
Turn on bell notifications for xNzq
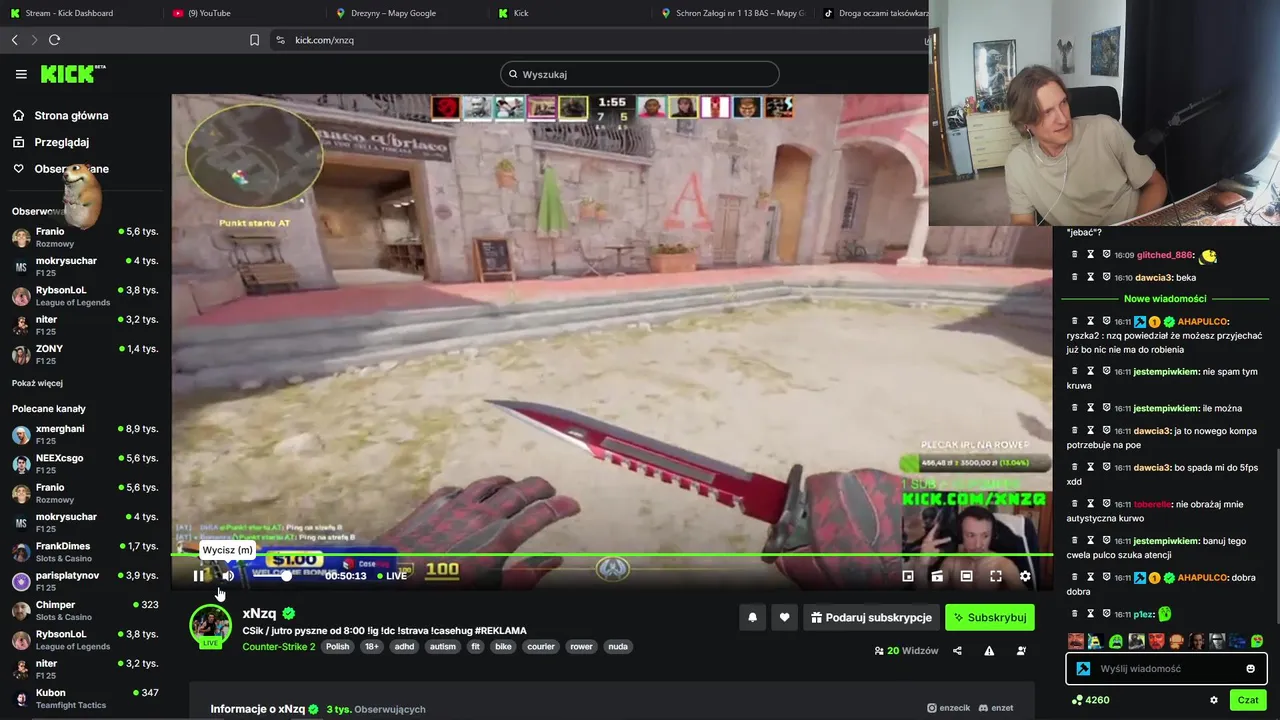click(753, 617)
